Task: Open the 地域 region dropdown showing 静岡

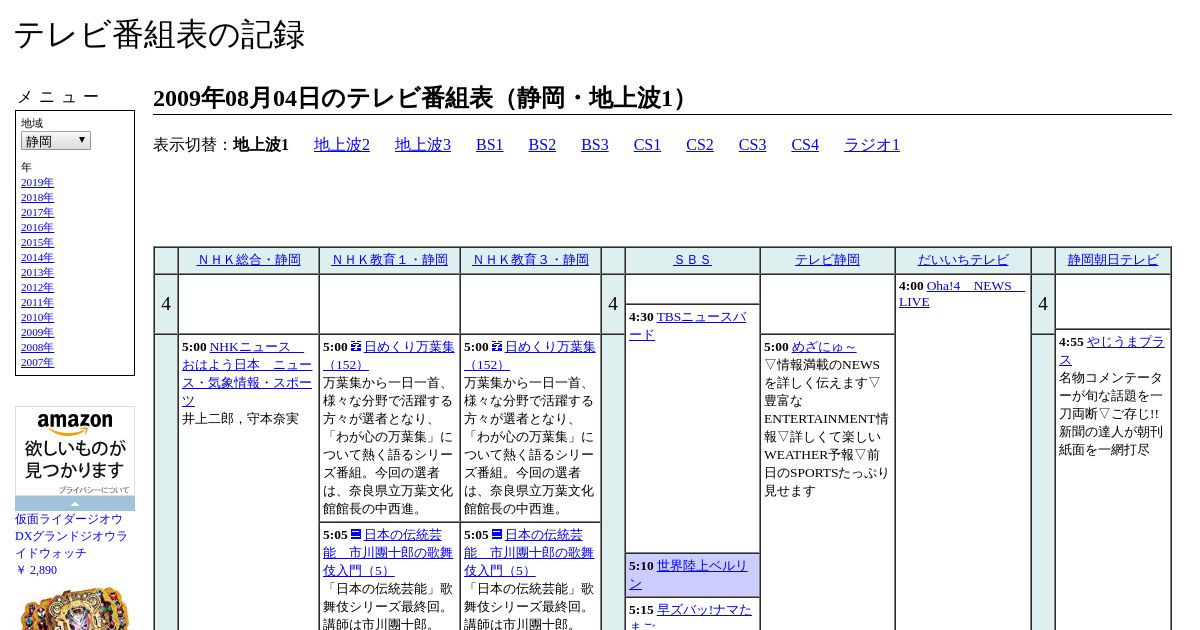Action: [56, 141]
